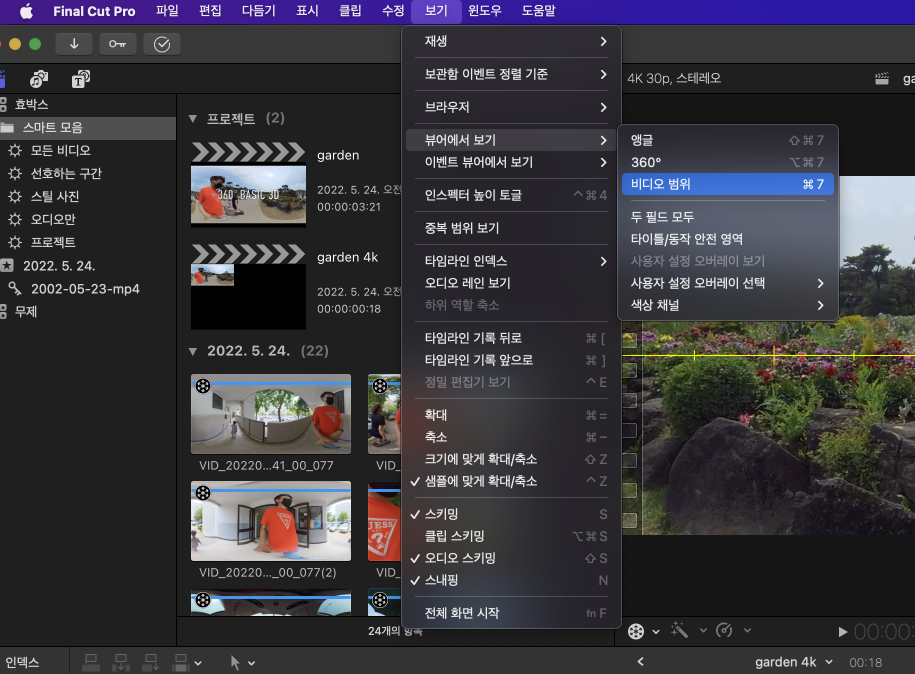This screenshot has height=674, width=915.
Task: Toggle 스키밍 on or off
Action: (x=511, y=514)
